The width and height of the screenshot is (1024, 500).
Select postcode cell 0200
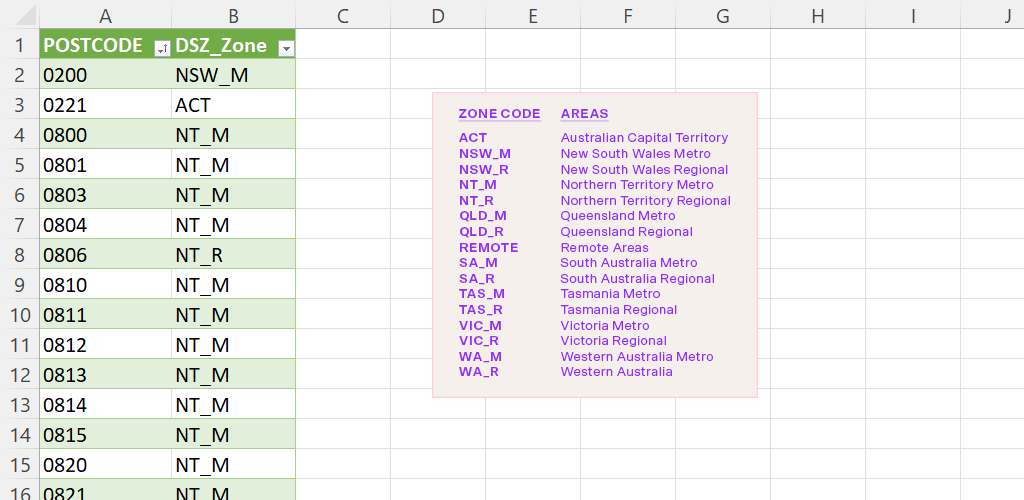tap(105, 75)
